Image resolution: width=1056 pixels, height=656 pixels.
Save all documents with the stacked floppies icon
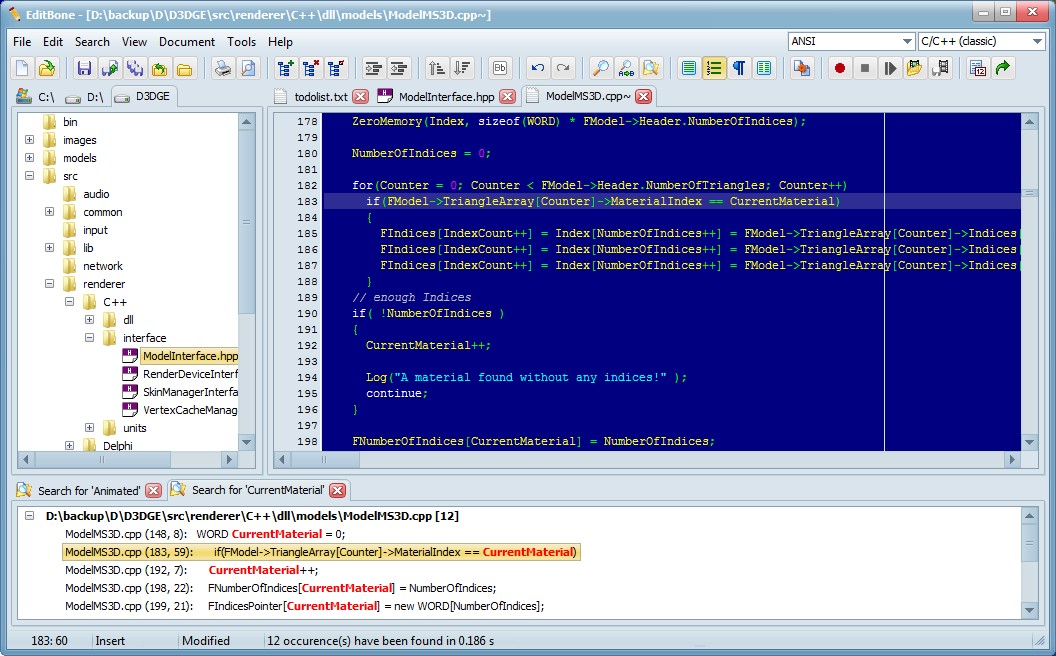click(x=135, y=68)
